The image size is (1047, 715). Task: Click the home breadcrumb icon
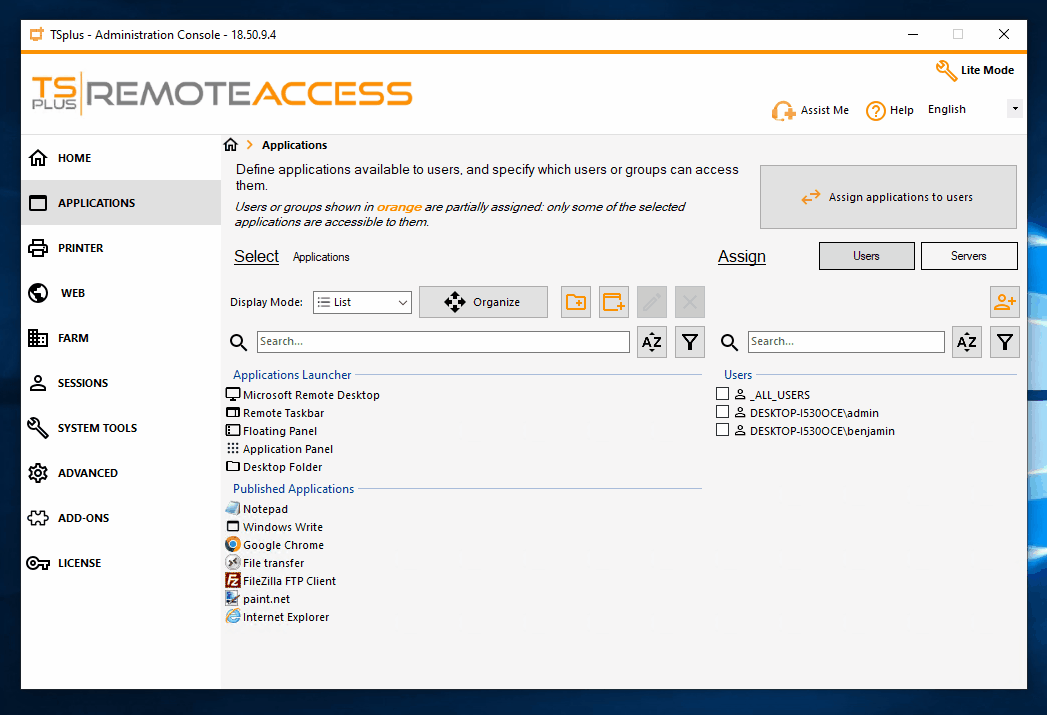[x=231, y=145]
